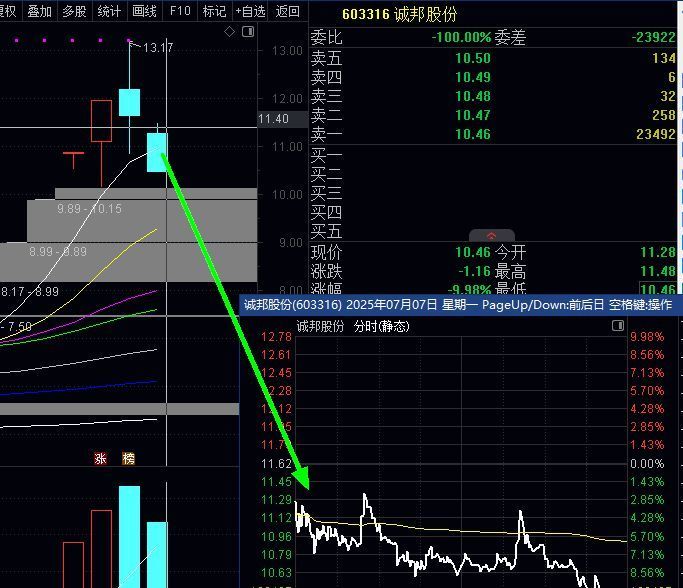Click 卖一 volume 23492
This screenshot has height=588, width=683.
point(656,134)
